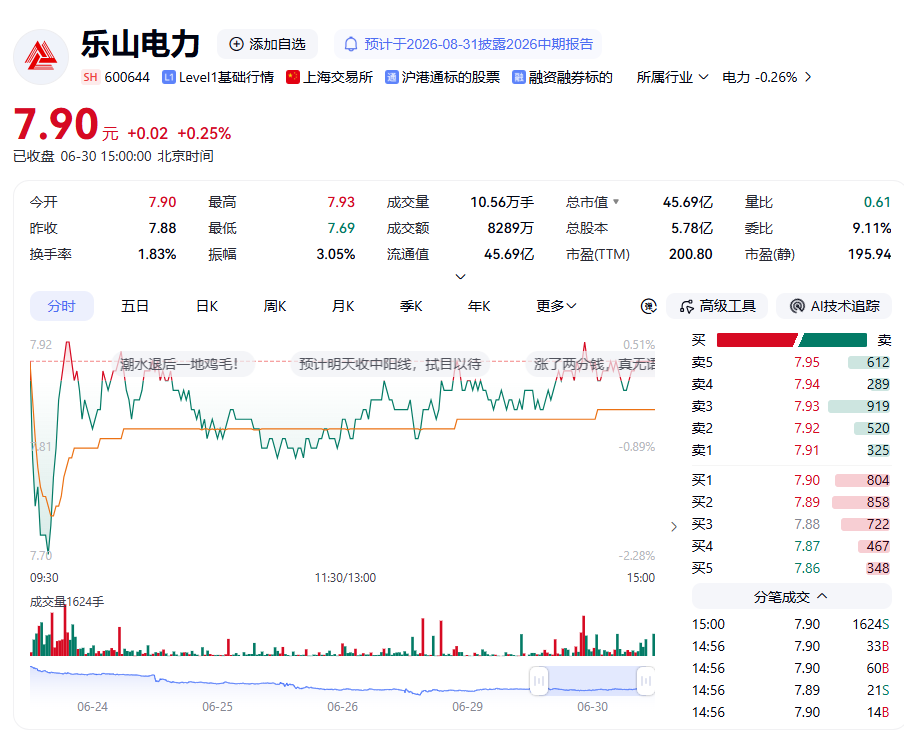Screen dimensions: 904x737
Task: Open 高级工具 via its tool icon
Action: 687,306
